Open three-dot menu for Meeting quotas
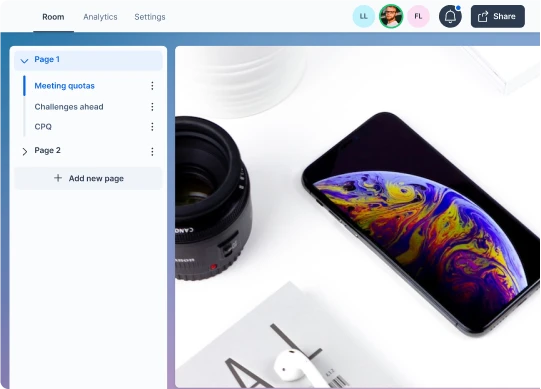The width and height of the screenshot is (541, 389). (x=152, y=86)
